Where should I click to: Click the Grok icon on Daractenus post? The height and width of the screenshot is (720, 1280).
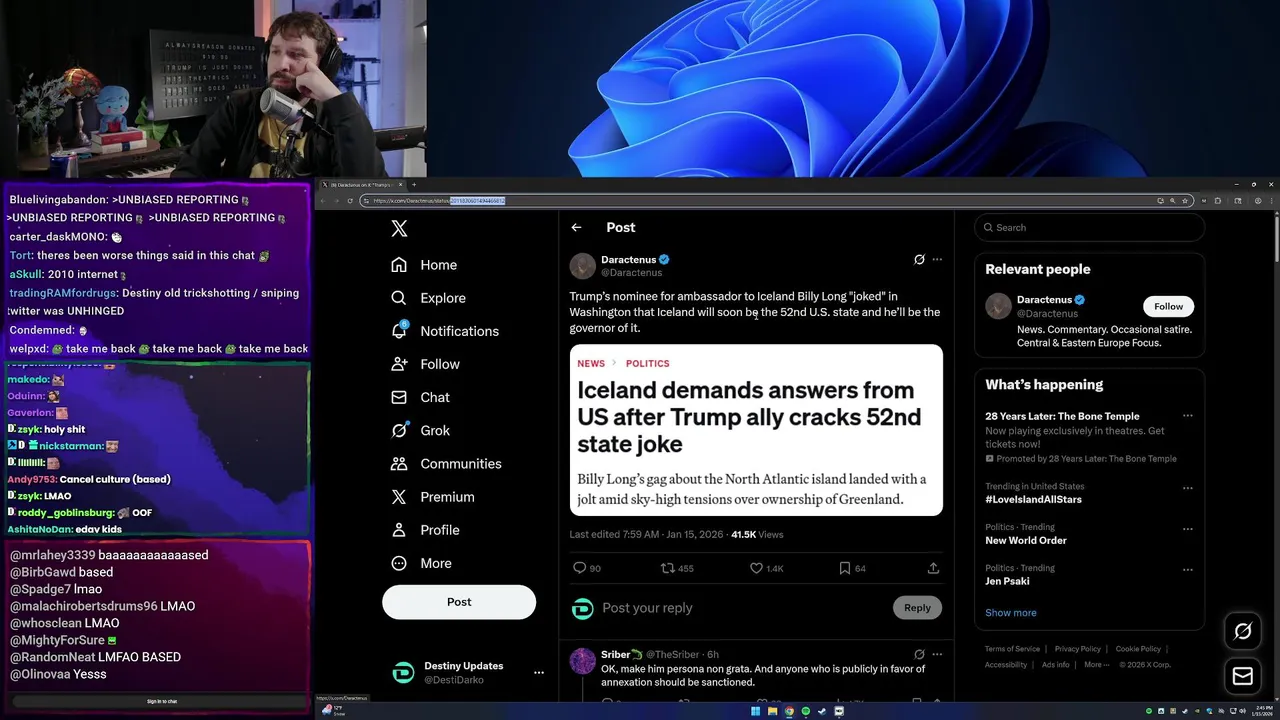coord(919,260)
